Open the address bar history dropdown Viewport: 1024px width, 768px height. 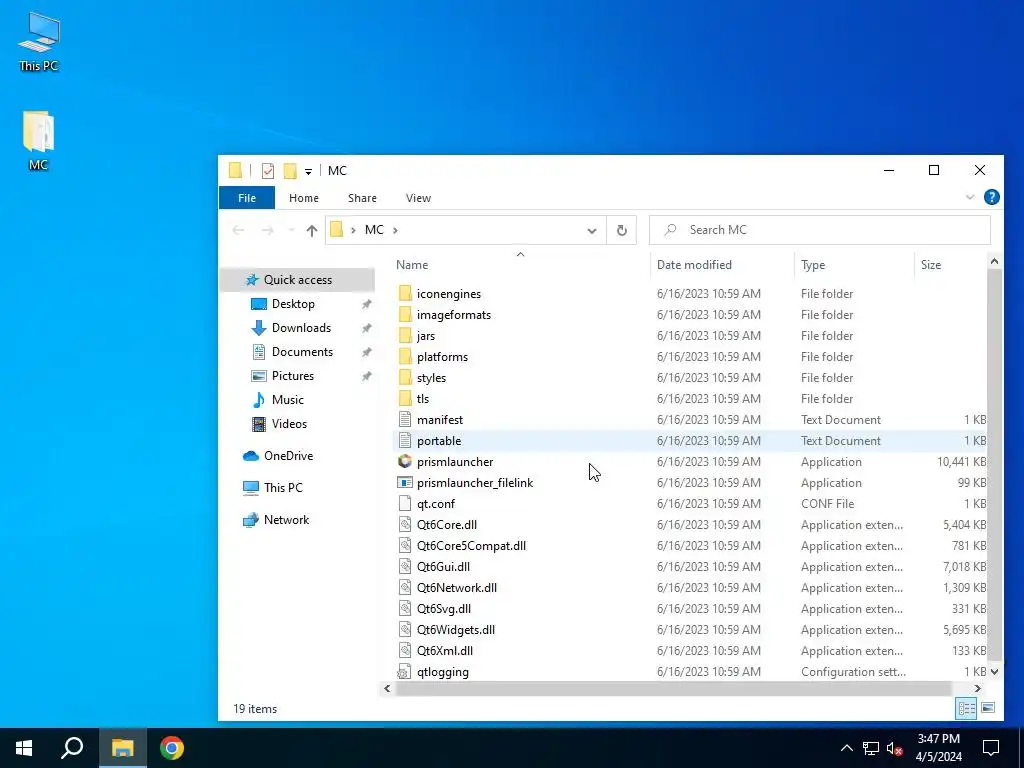[592, 231]
